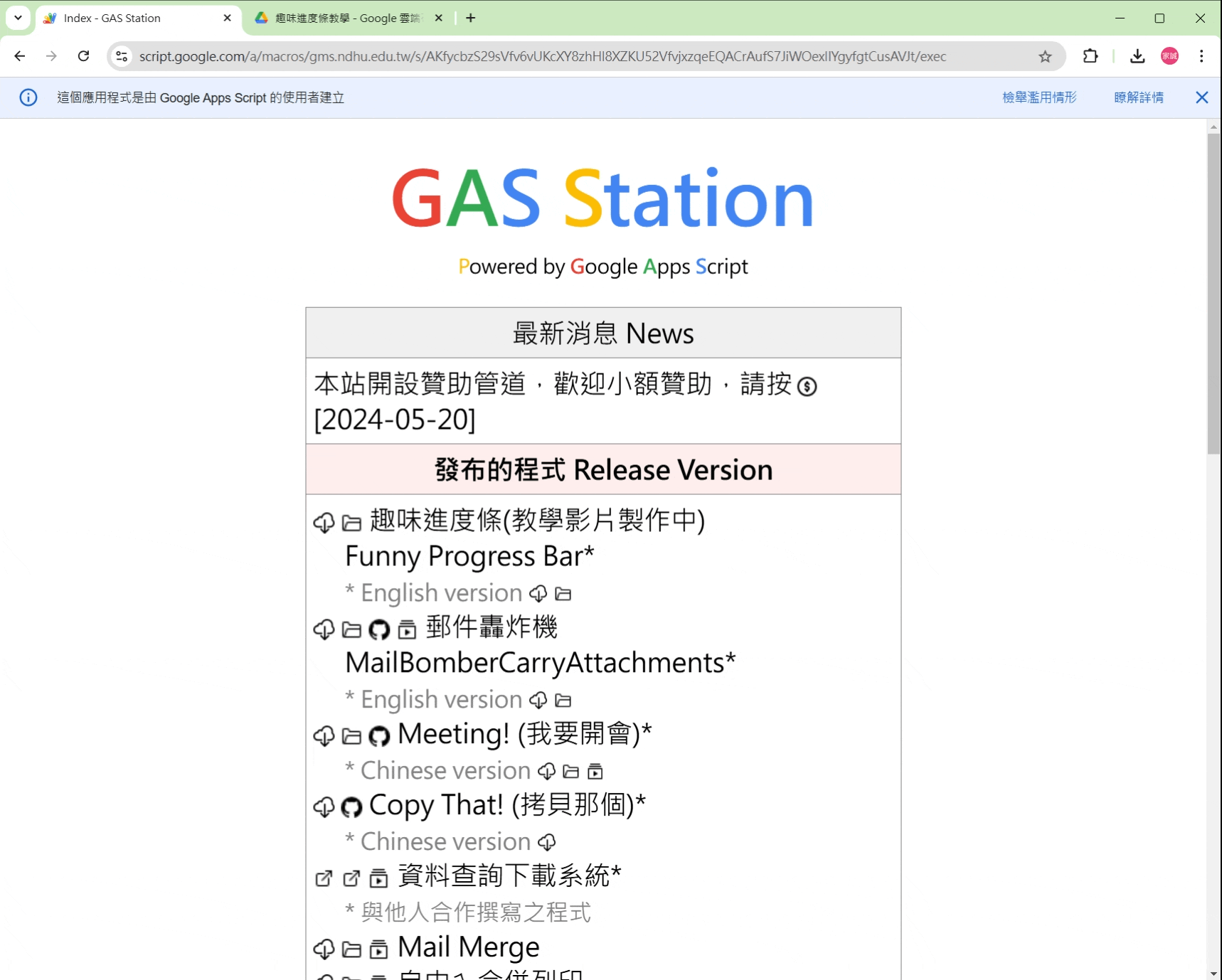Click download cloud icon for 郵件轟炸機
The width and height of the screenshot is (1222, 980).
tap(324, 629)
